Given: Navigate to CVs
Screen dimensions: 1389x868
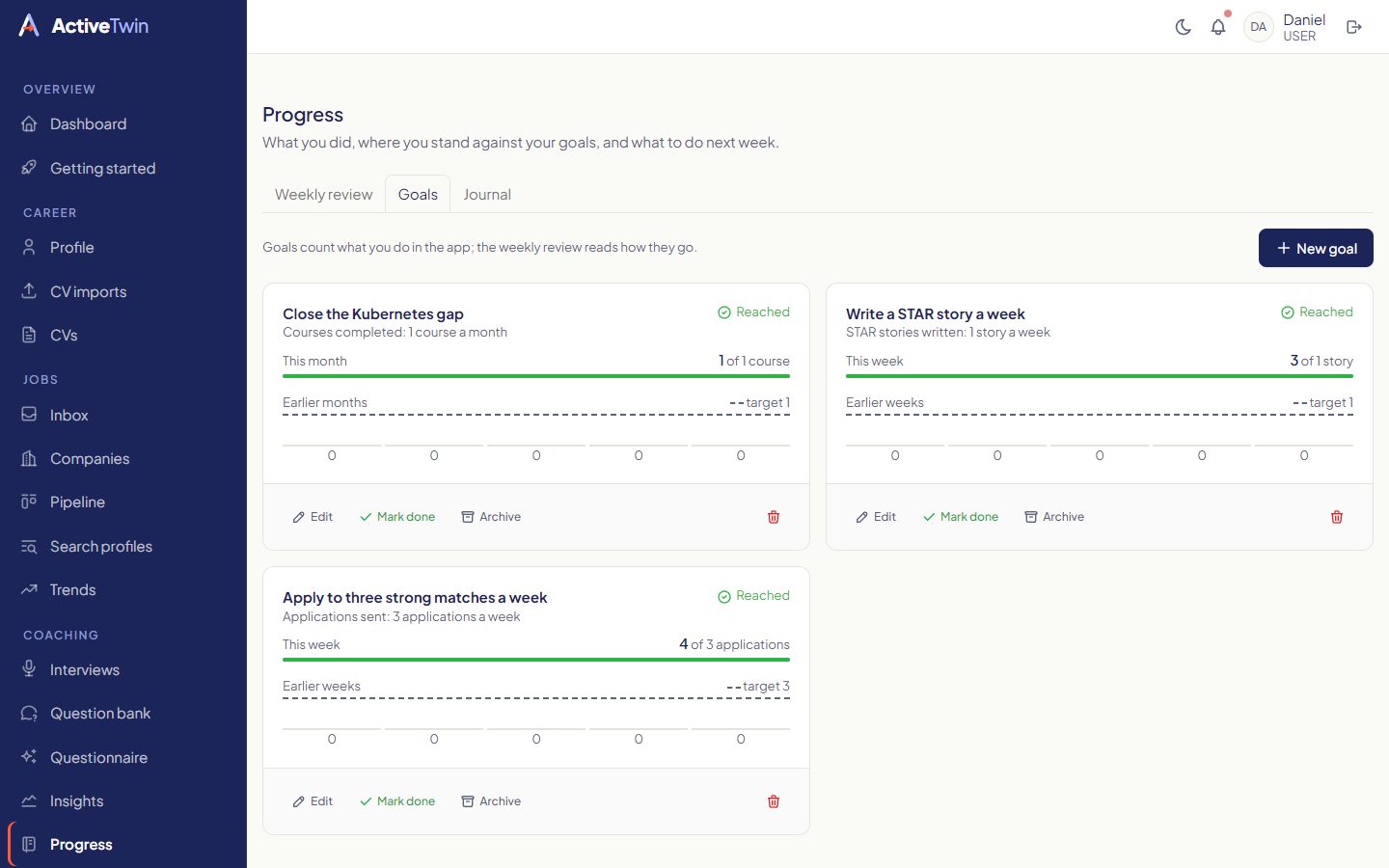Looking at the screenshot, I should [x=123, y=335].
